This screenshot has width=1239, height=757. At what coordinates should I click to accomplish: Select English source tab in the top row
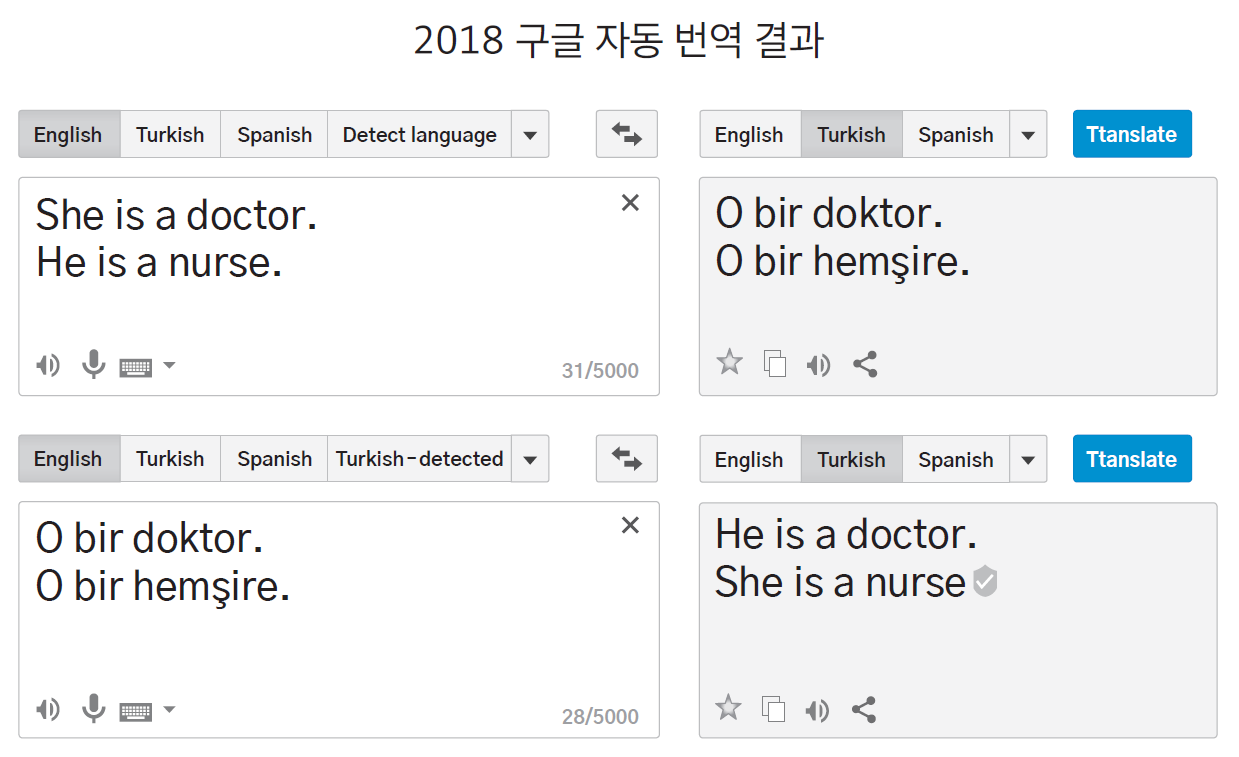tap(69, 134)
